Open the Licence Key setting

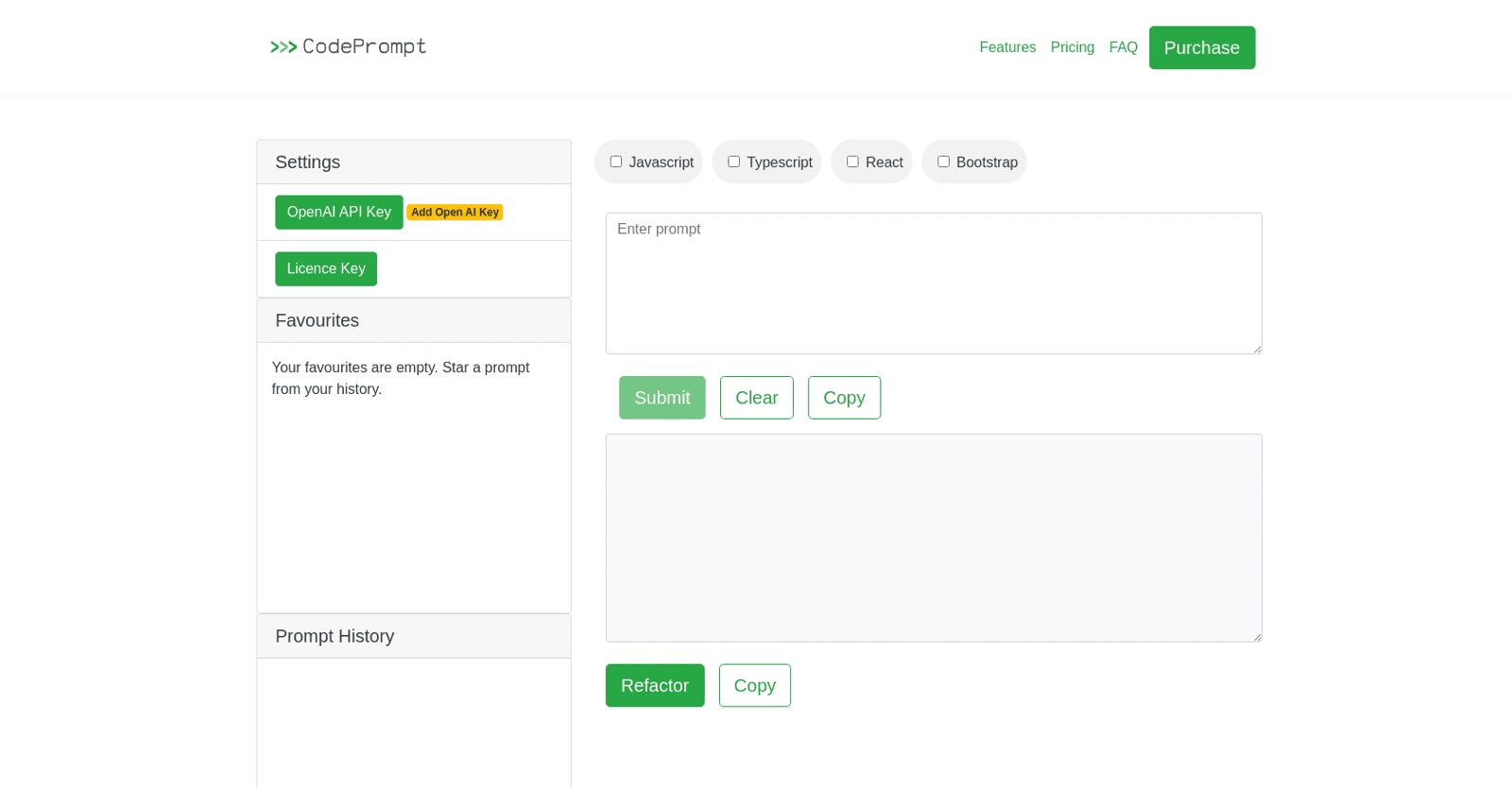(326, 269)
